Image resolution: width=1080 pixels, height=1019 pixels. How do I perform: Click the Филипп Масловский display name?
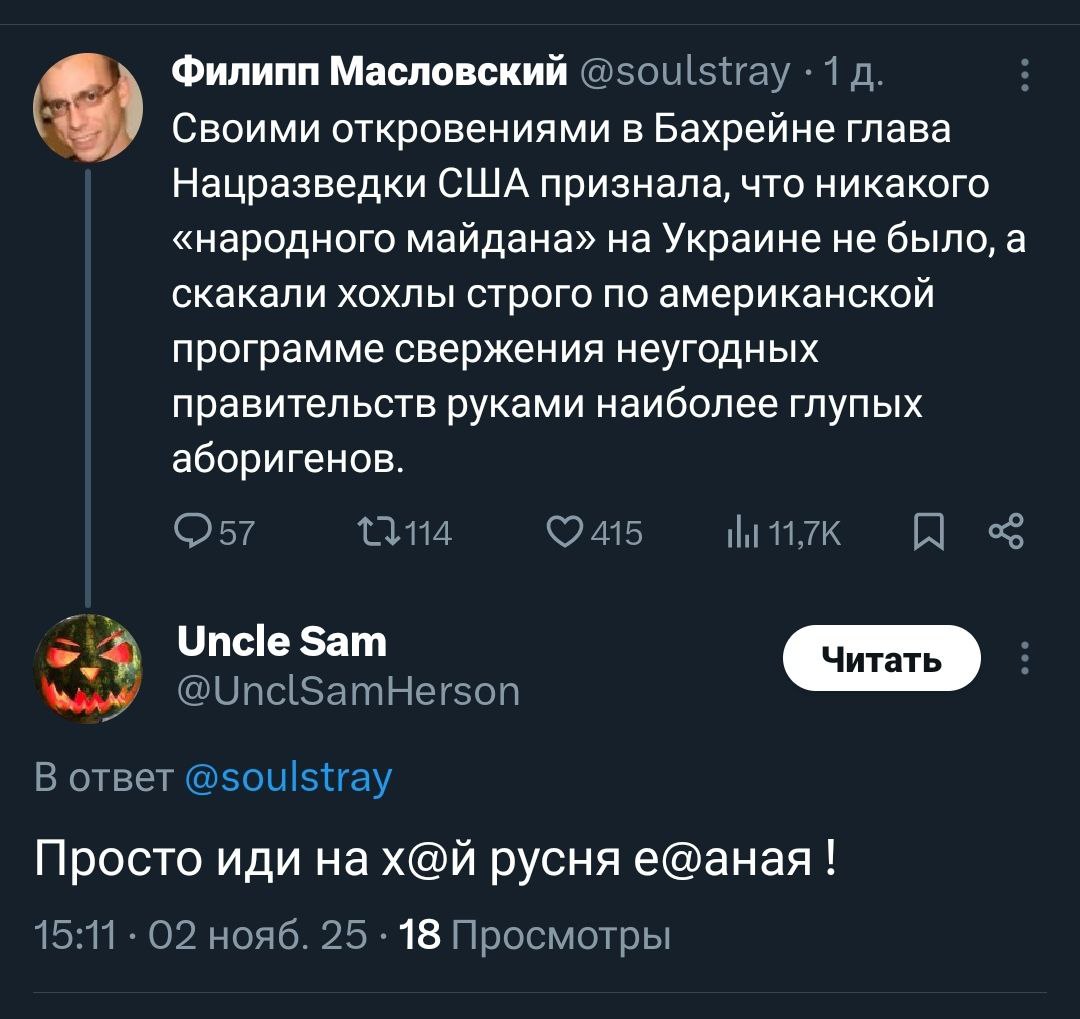coord(370,72)
